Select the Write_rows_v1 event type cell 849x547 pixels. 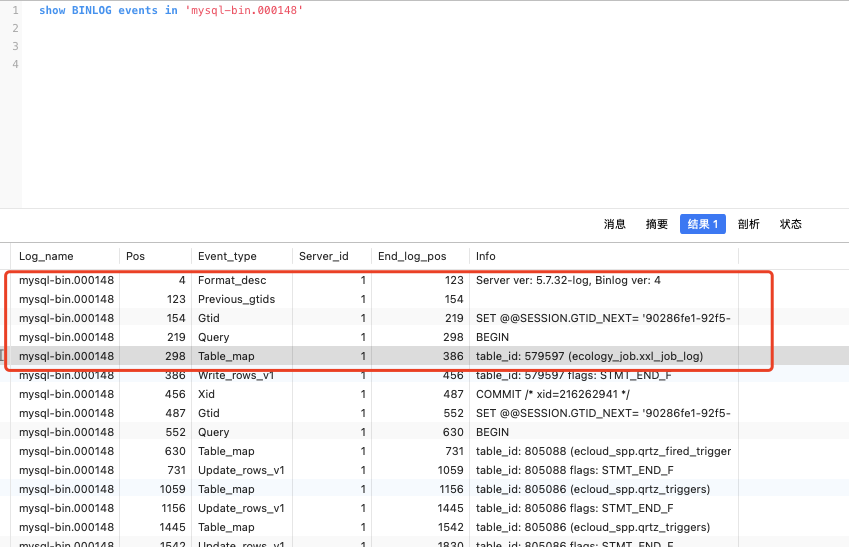(236, 375)
